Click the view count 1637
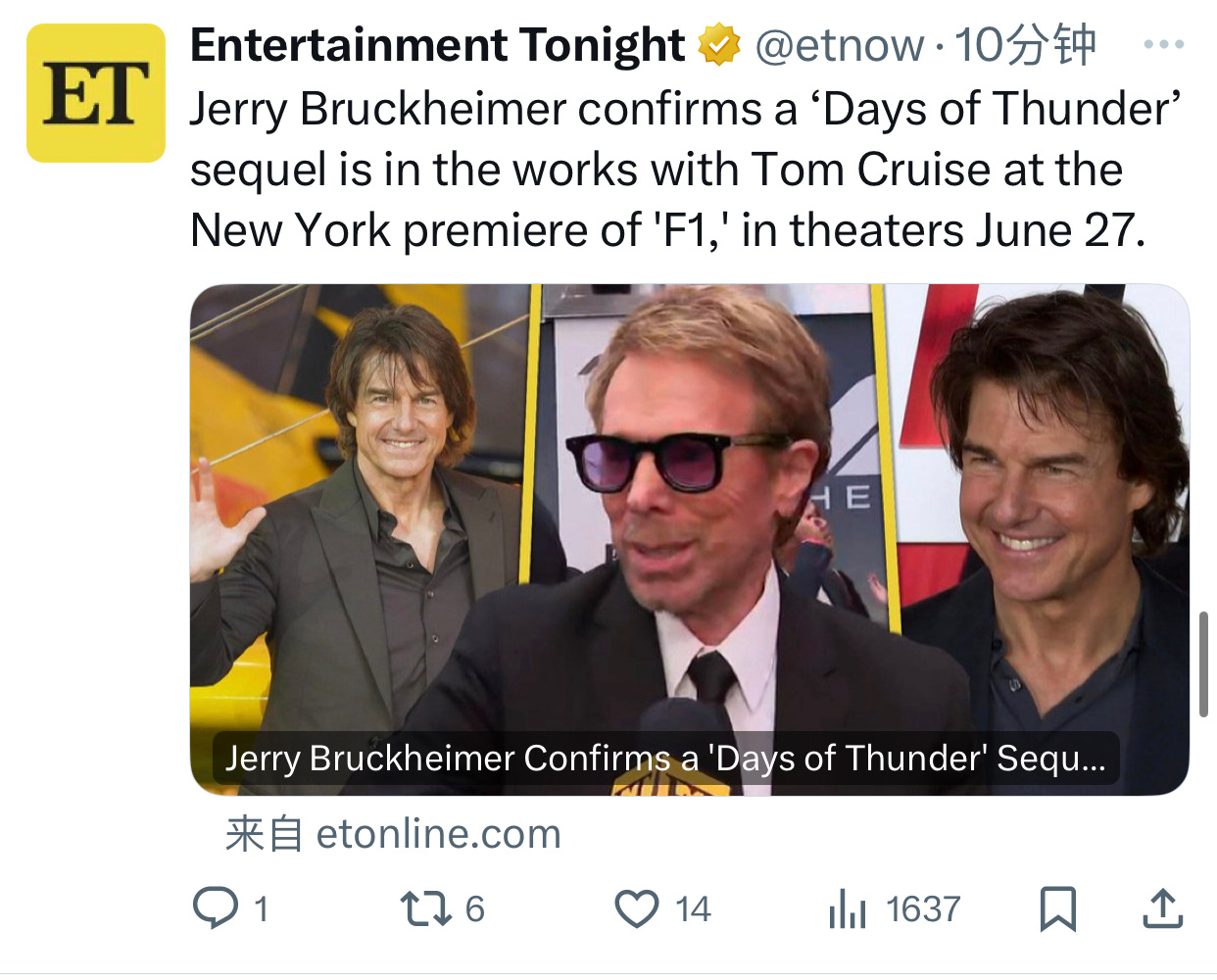 pyautogui.click(x=923, y=909)
